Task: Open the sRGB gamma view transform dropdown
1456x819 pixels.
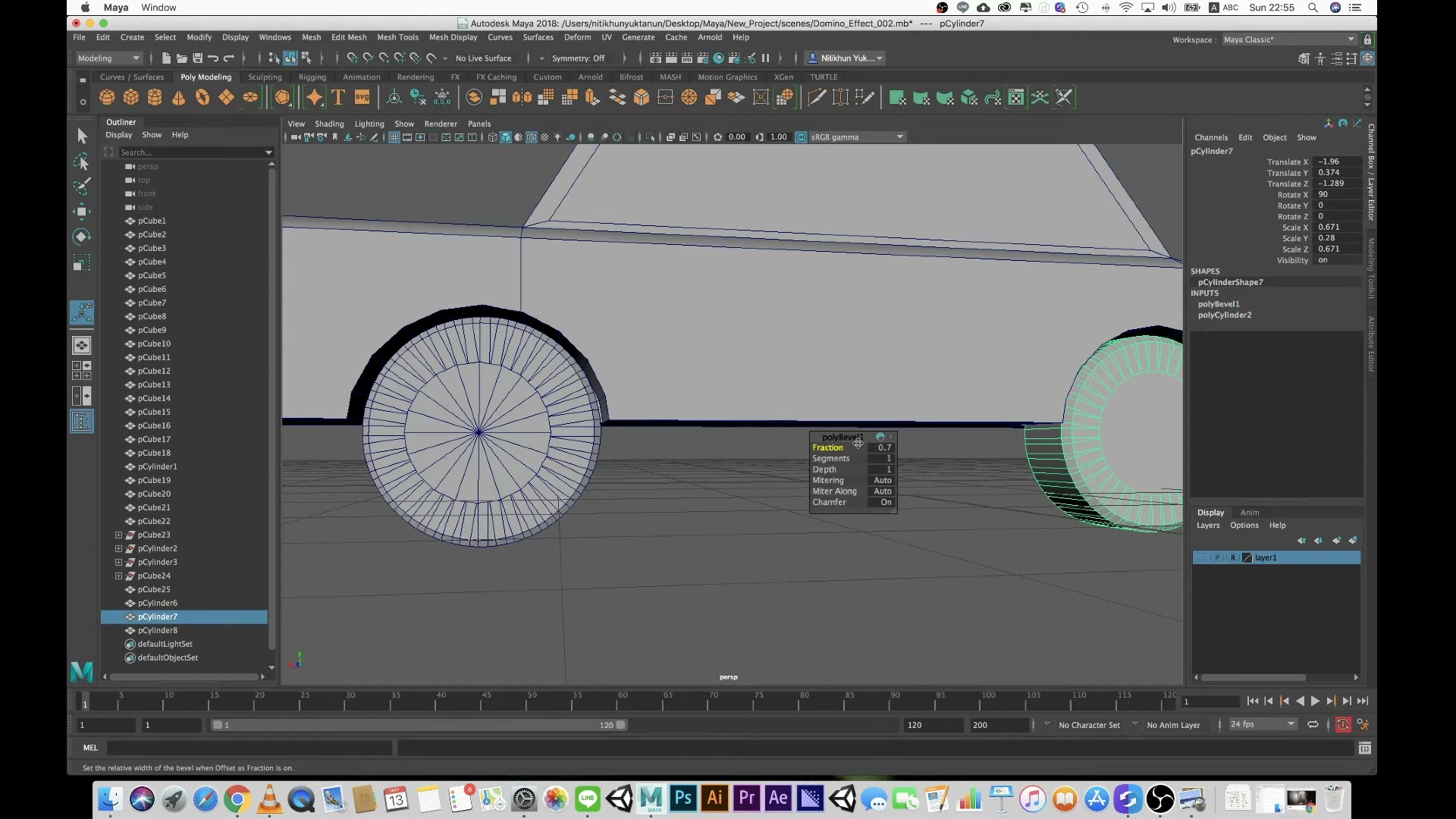Action: pyautogui.click(x=858, y=137)
